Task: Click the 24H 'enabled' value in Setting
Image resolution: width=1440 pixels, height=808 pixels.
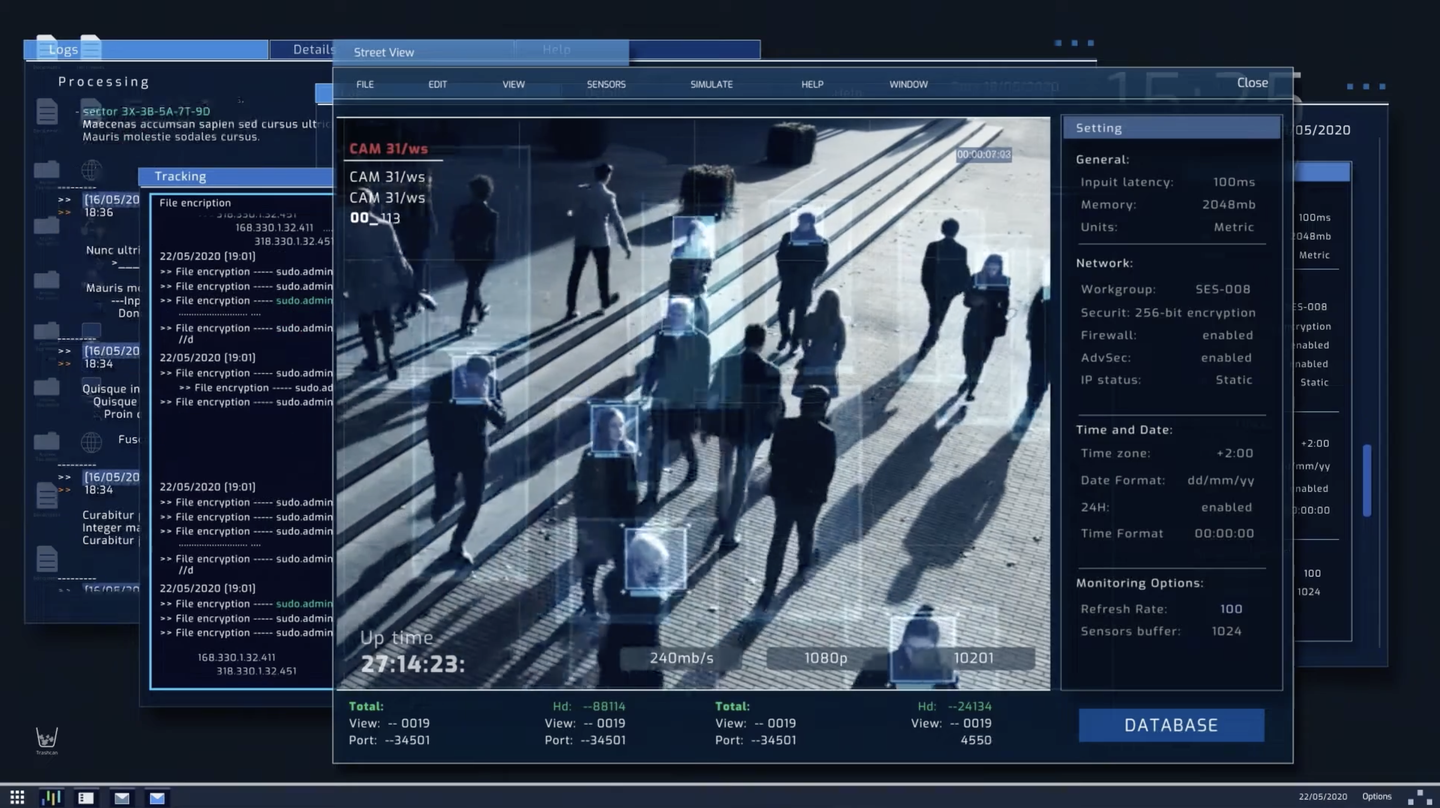Action: [x=1227, y=507]
